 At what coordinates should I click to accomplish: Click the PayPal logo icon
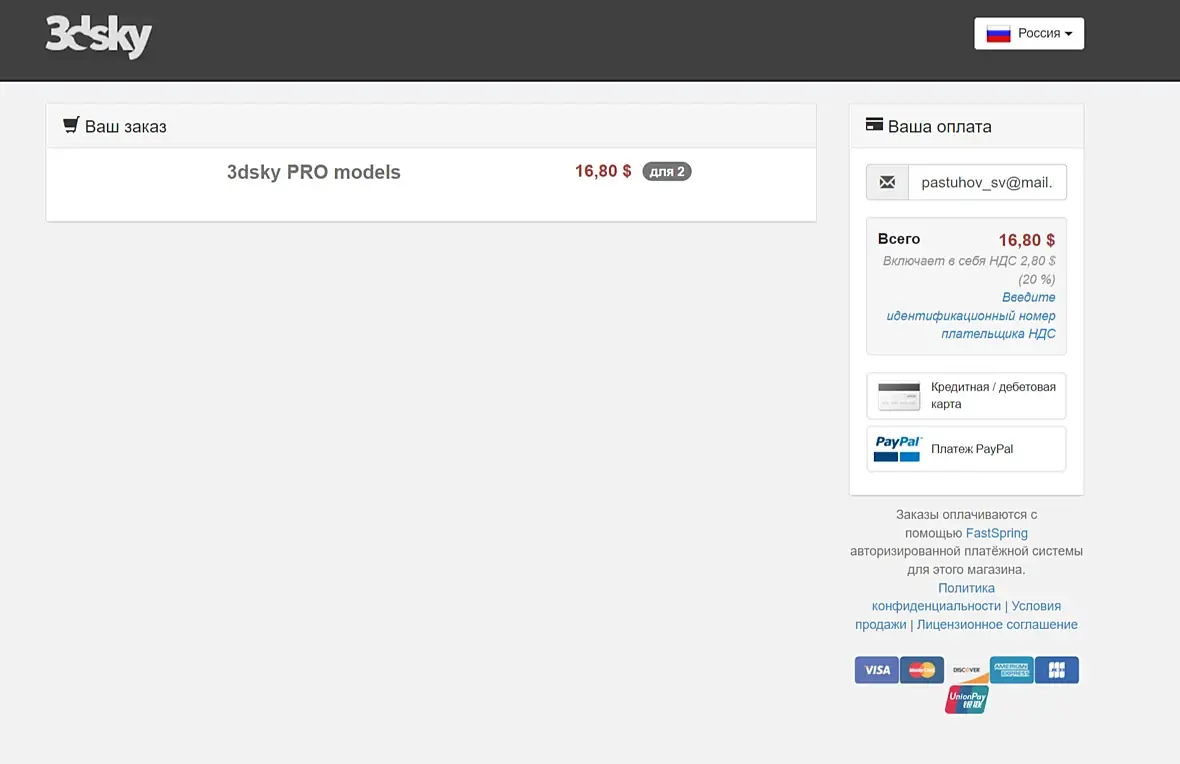[898, 449]
